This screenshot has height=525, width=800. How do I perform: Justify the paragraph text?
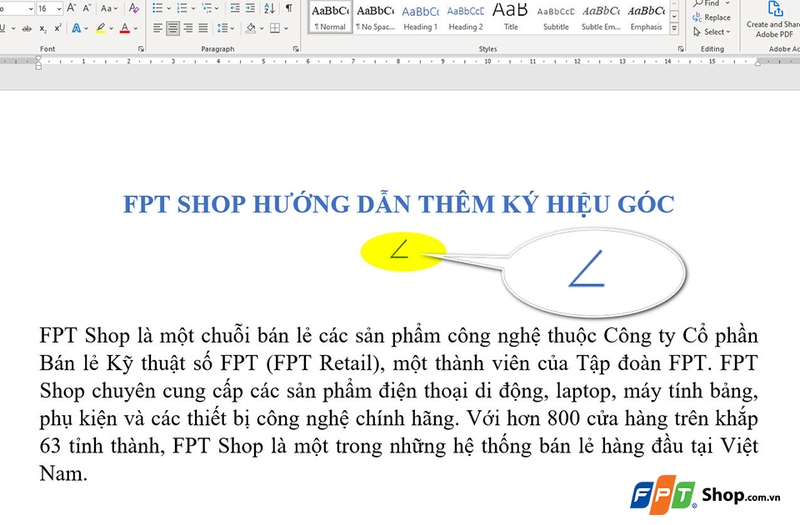click(x=203, y=28)
